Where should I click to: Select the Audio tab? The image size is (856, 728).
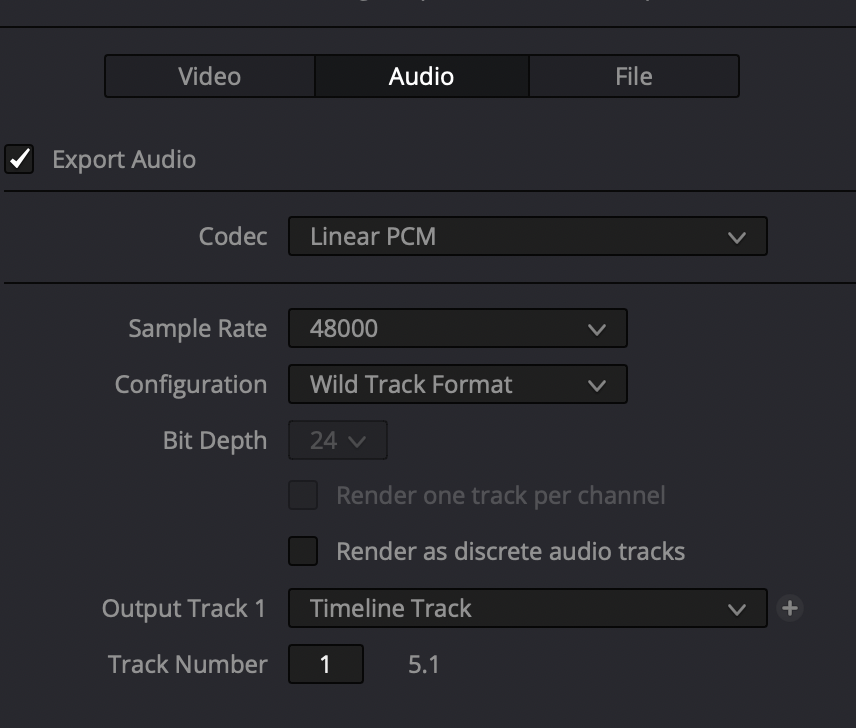[x=421, y=76]
